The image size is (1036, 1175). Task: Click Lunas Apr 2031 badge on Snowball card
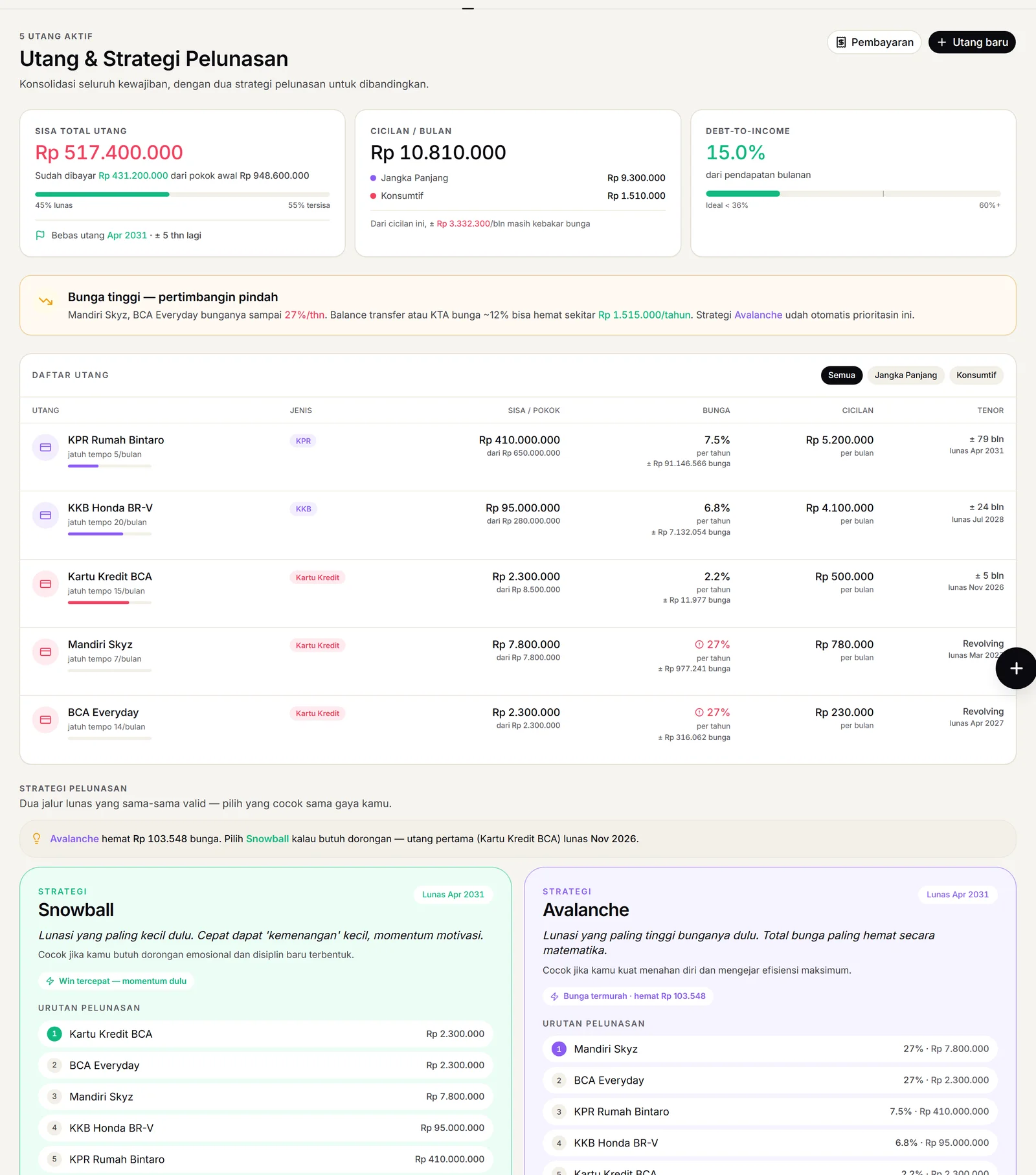pos(453,895)
